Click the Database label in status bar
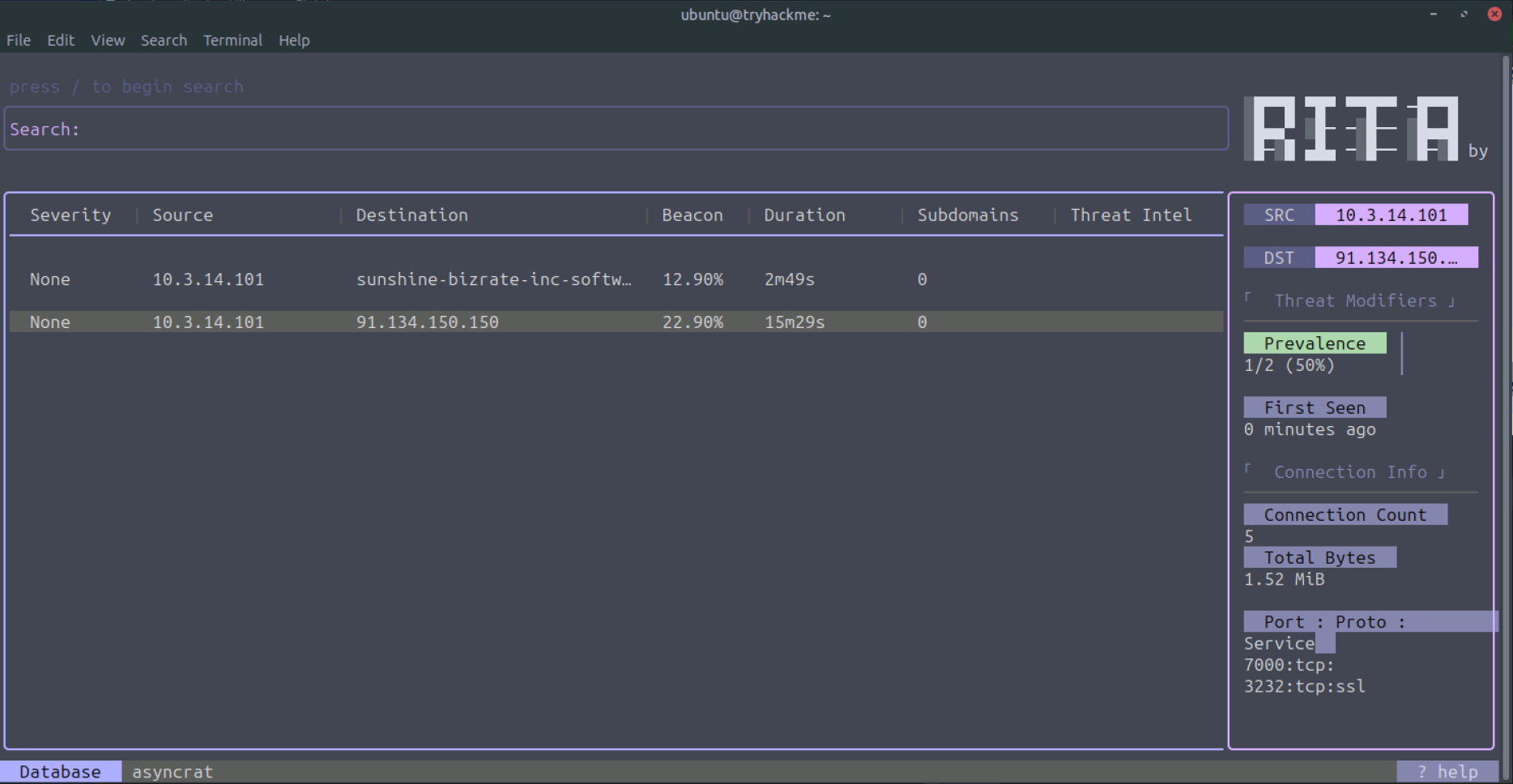 tap(61, 772)
